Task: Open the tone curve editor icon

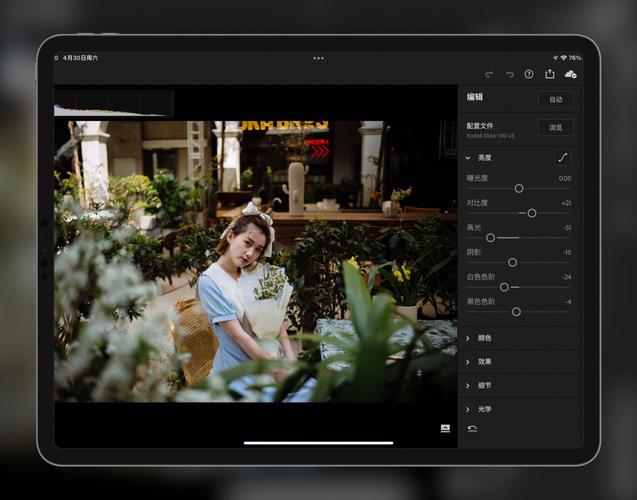Action: coord(563,158)
